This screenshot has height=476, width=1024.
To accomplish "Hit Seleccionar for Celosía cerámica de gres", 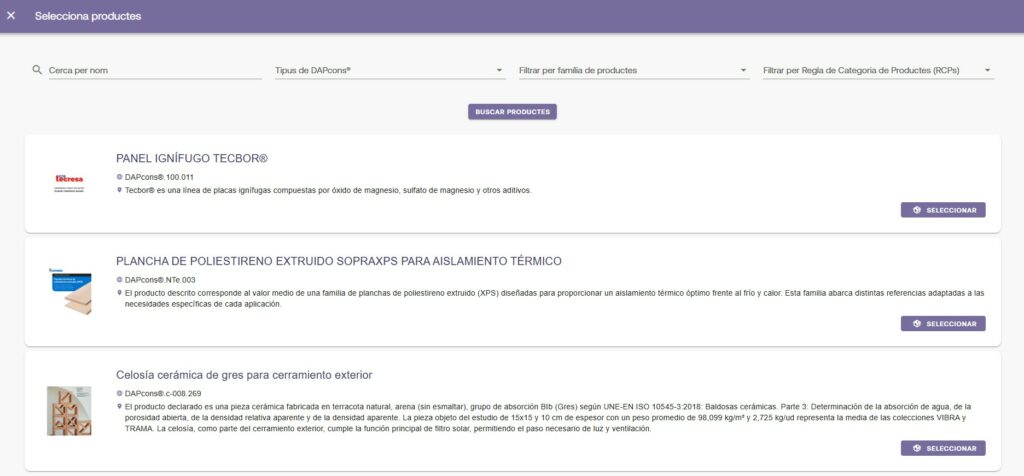I will [943, 448].
